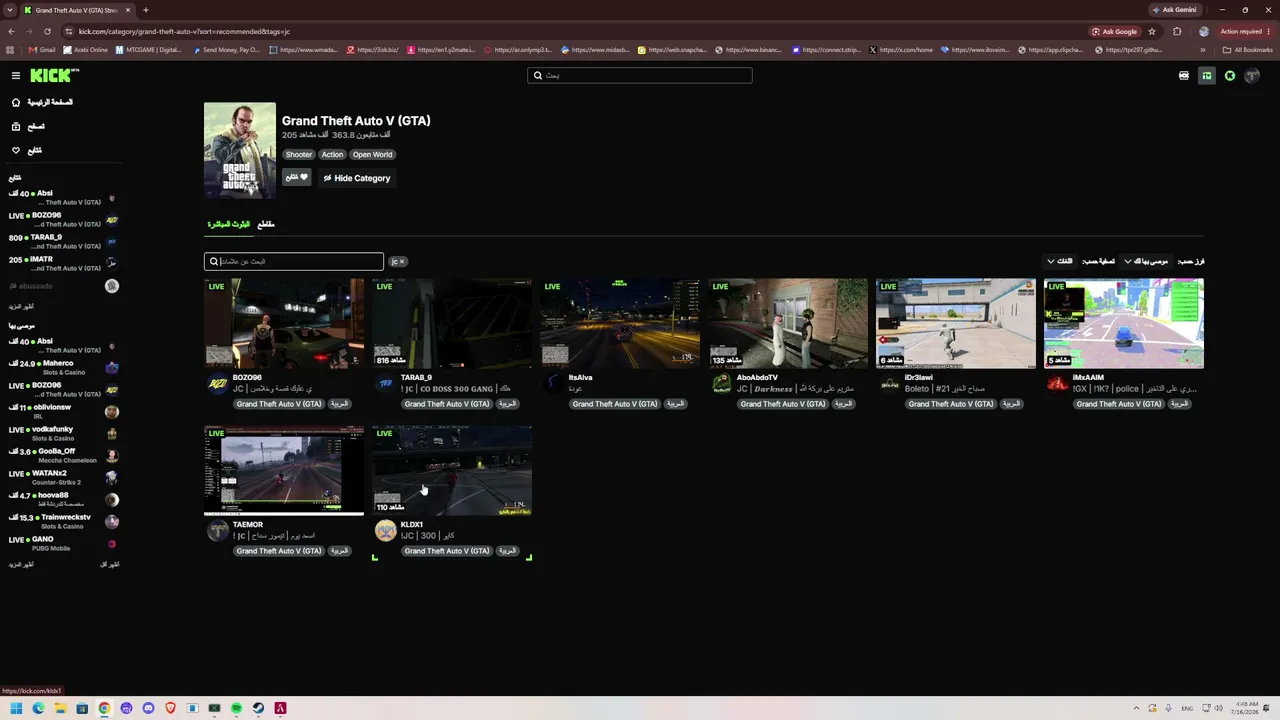Click the green circular icon in Kick header
This screenshot has width=1280, height=720.
pyautogui.click(x=1230, y=76)
